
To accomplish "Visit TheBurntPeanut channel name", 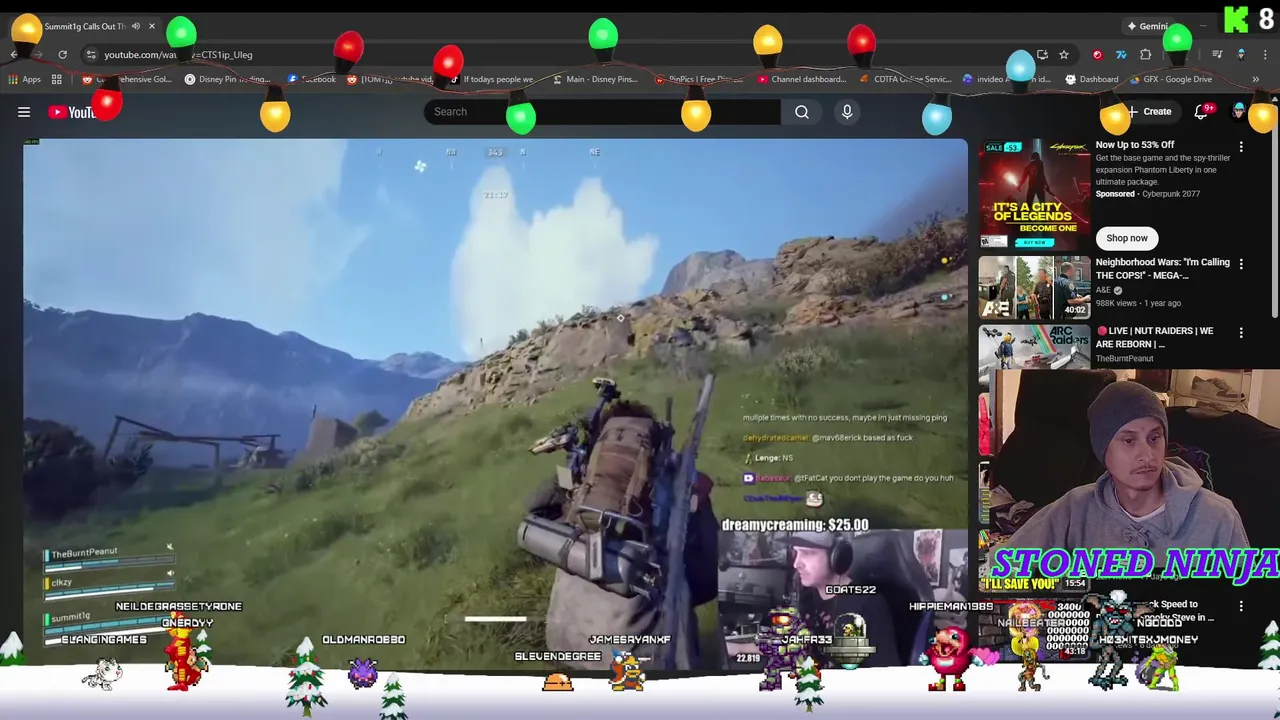I will [1124, 358].
